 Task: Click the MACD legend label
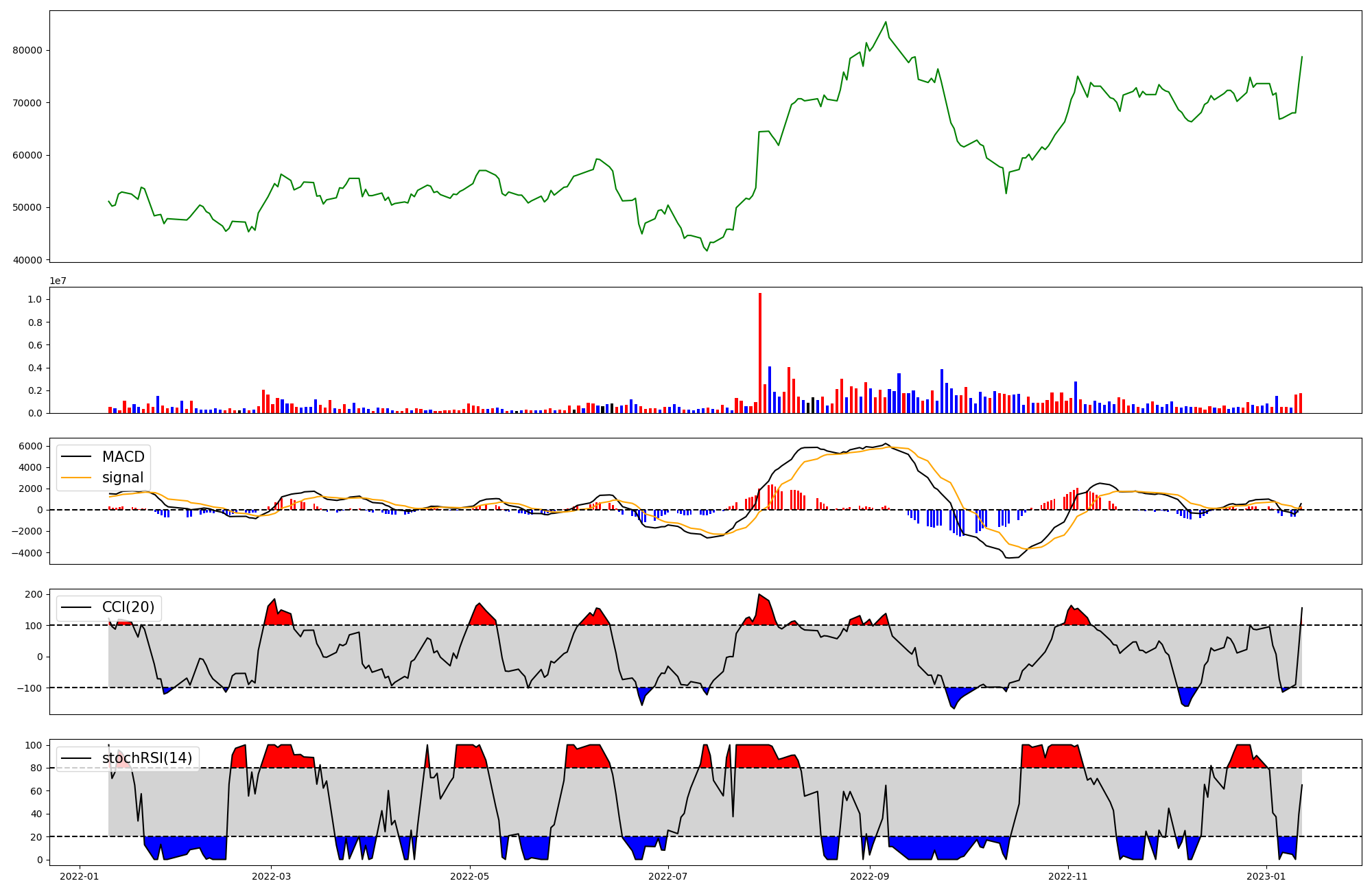[123, 457]
